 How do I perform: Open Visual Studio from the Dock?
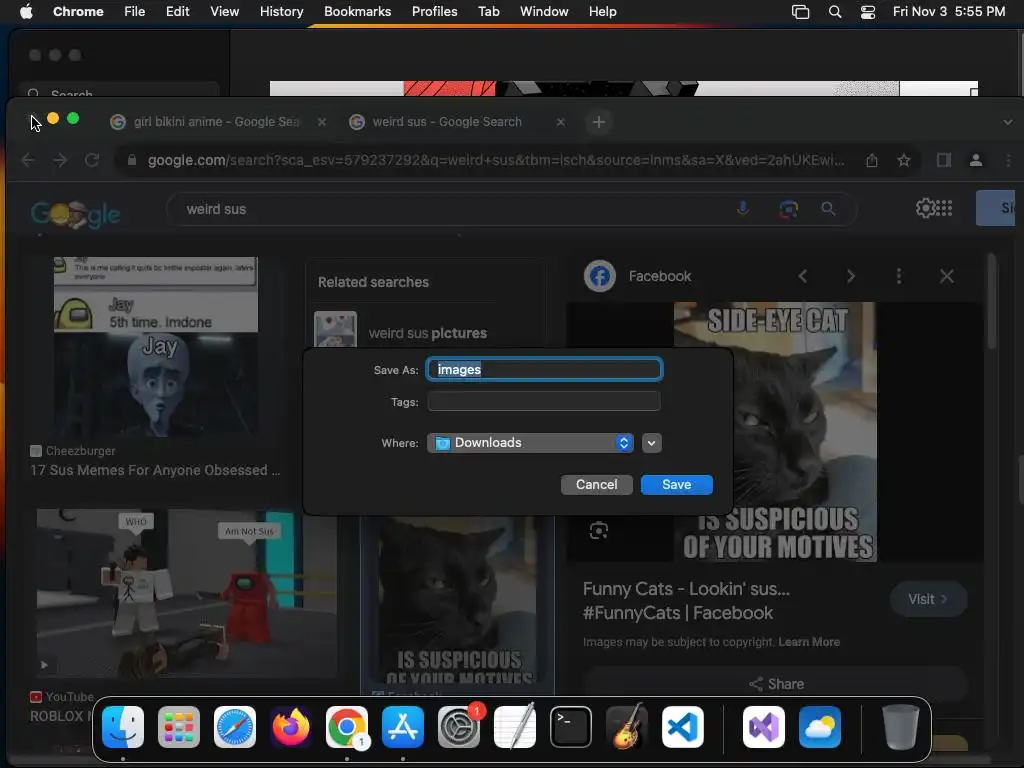click(x=764, y=727)
